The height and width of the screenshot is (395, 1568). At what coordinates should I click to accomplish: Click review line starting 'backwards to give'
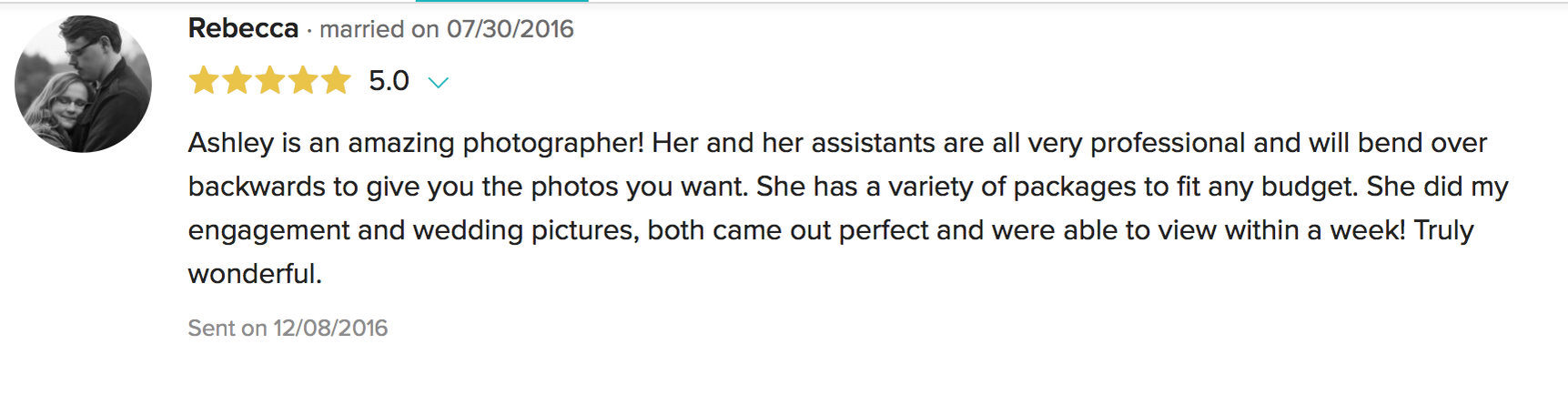coord(848,187)
